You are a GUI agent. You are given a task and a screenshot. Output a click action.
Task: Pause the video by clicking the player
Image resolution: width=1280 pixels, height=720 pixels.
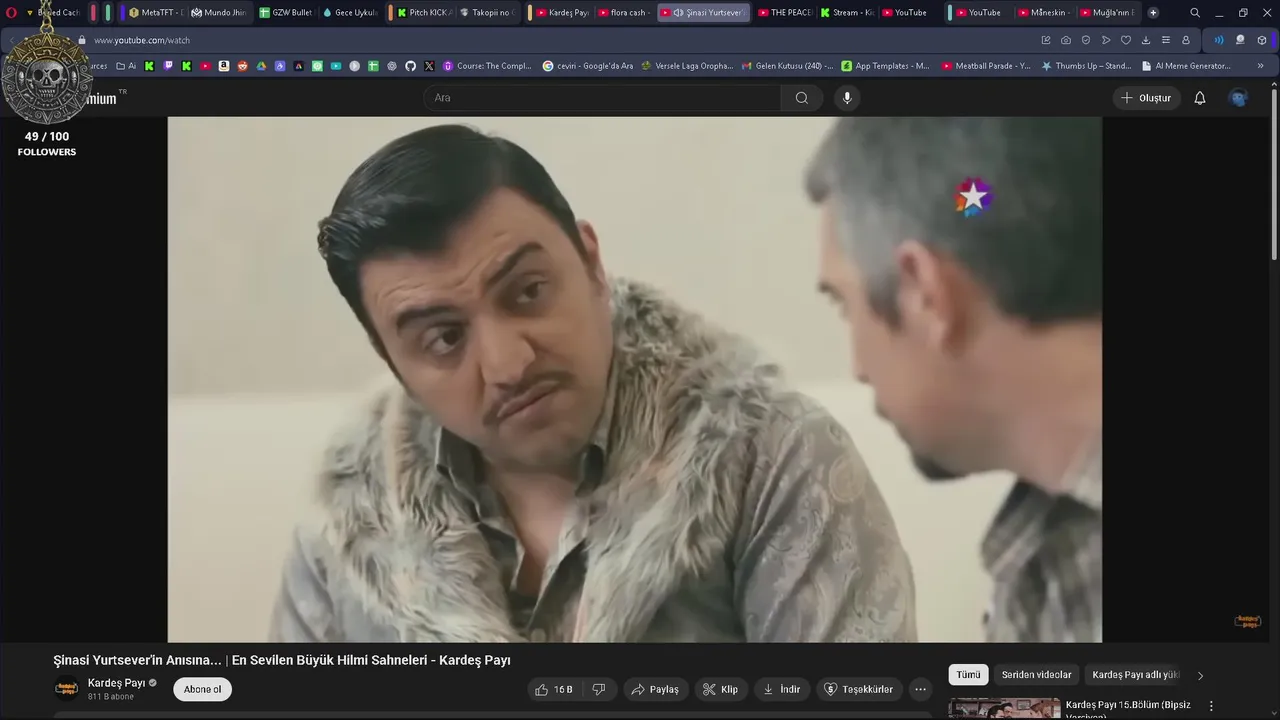634,379
